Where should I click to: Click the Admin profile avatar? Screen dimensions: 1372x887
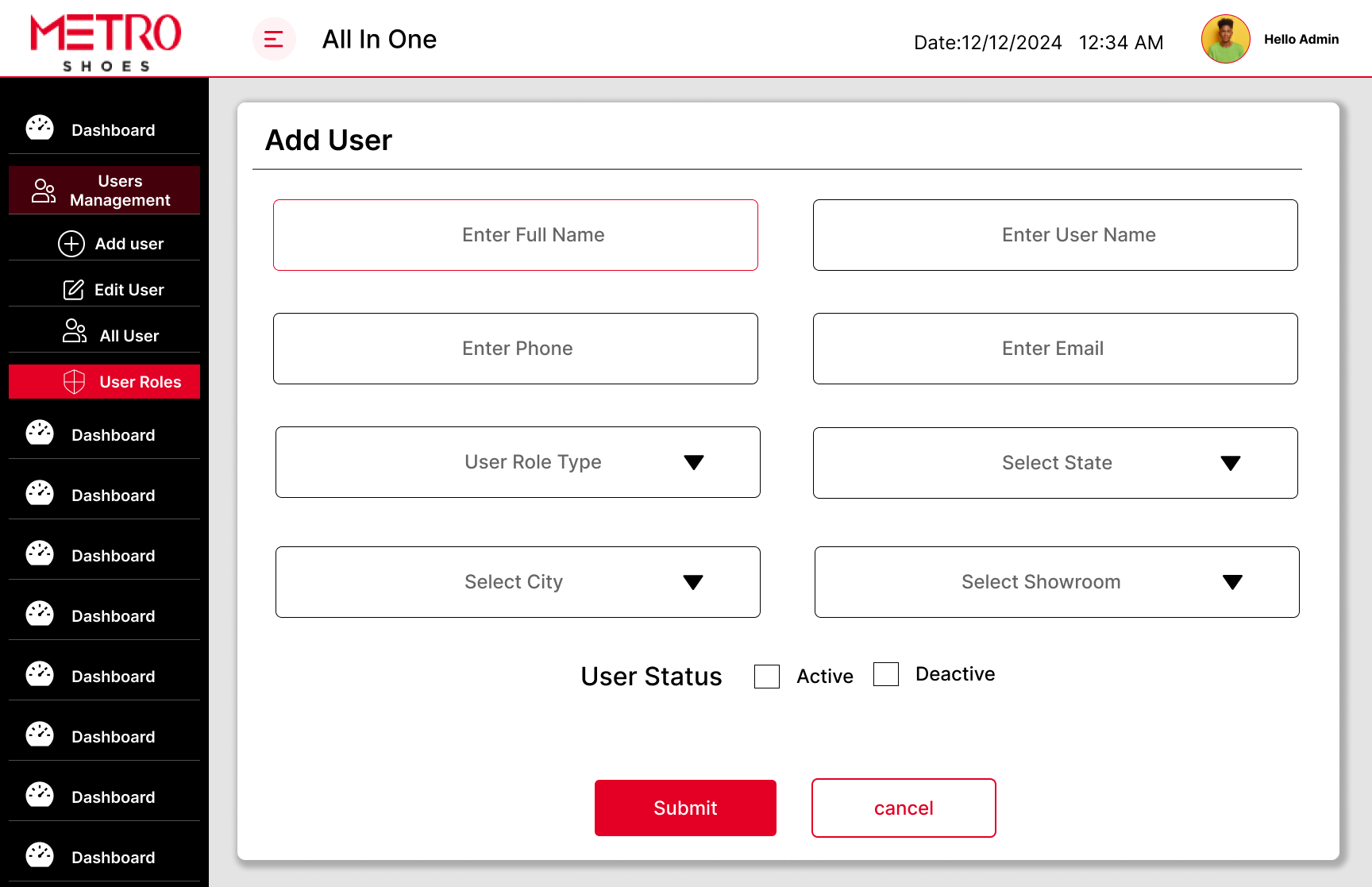pos(1225,39)
